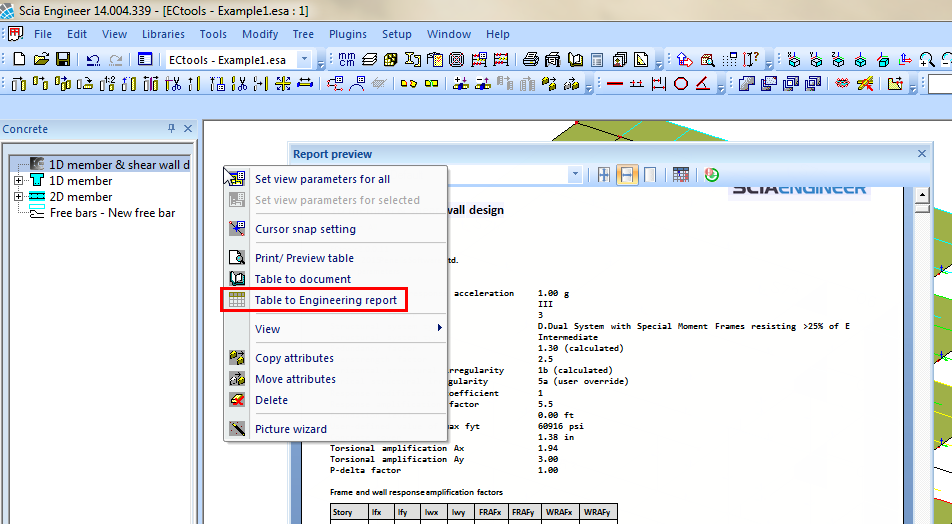Open the document book icon in toolbar
The width and height of the screenshot is (952, 524).
[x=576, y=60]
